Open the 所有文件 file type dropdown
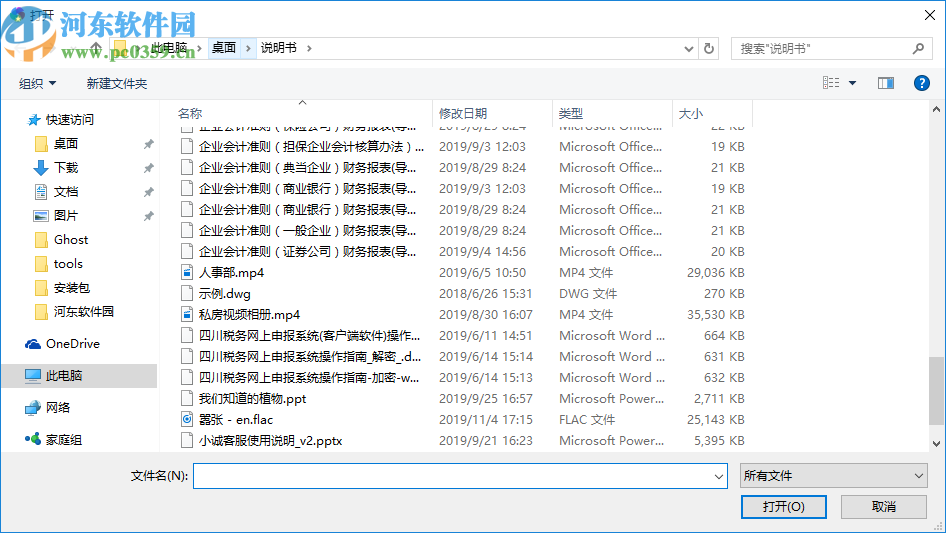Image resolution: width=946 pixels, height=533 pixels. (834, 476)
